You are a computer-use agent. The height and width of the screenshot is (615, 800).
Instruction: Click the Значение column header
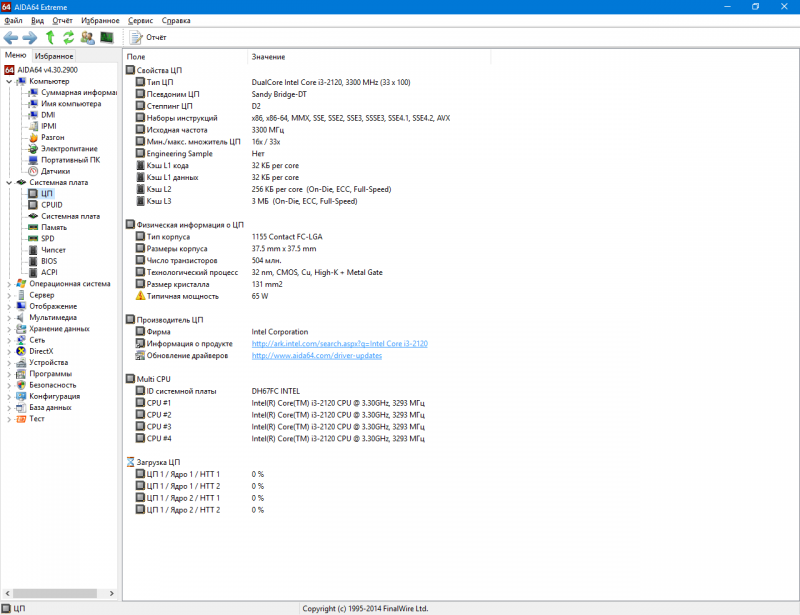[x=268, y=57]
